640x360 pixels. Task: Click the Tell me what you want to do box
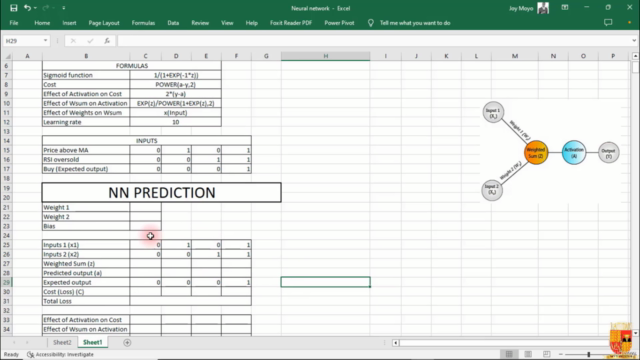pos(415,23)
